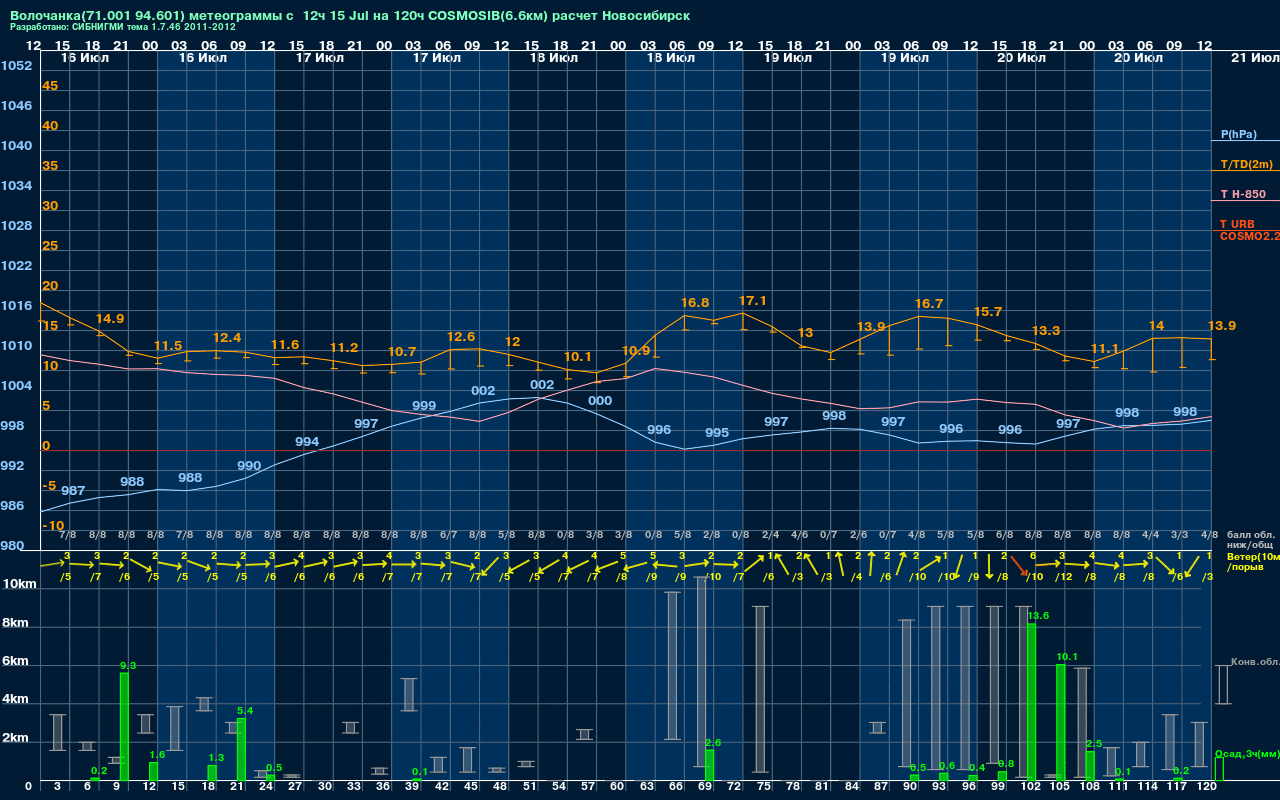Select the 1028 pressure axis label
The width and height of the screenshot is (1280, 800).
[x=16, y=226]
